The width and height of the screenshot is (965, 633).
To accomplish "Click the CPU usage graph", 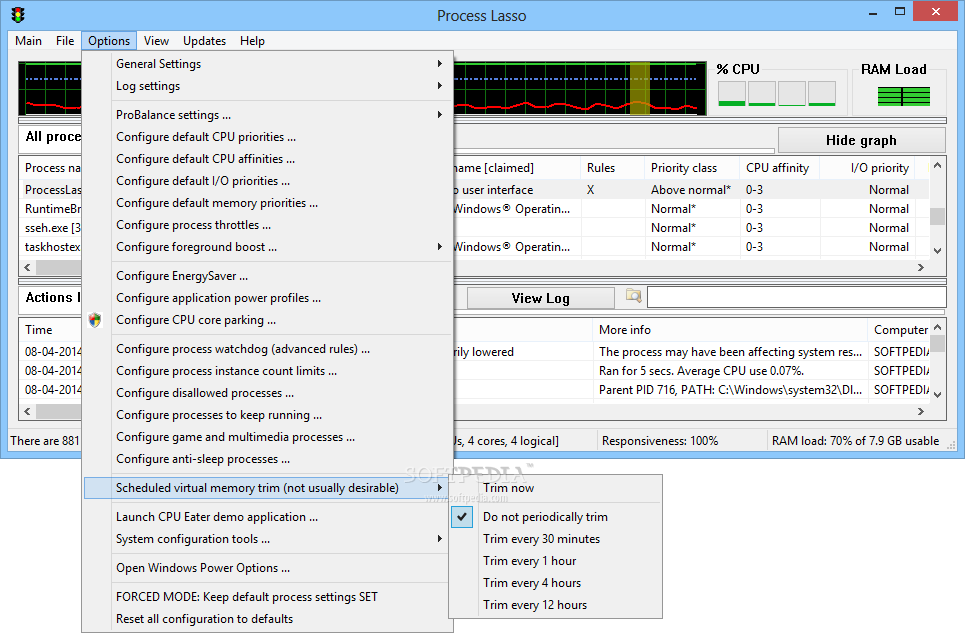I will click(x=580, y=88).
